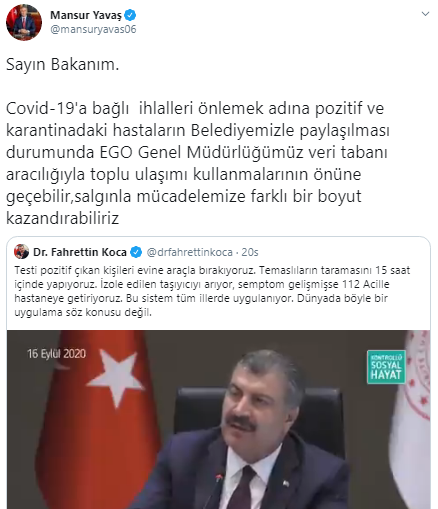The height and width of the screenshot is (509, 438).
Task: Expand tweet options chevron menu
Action: pos(425,14)
